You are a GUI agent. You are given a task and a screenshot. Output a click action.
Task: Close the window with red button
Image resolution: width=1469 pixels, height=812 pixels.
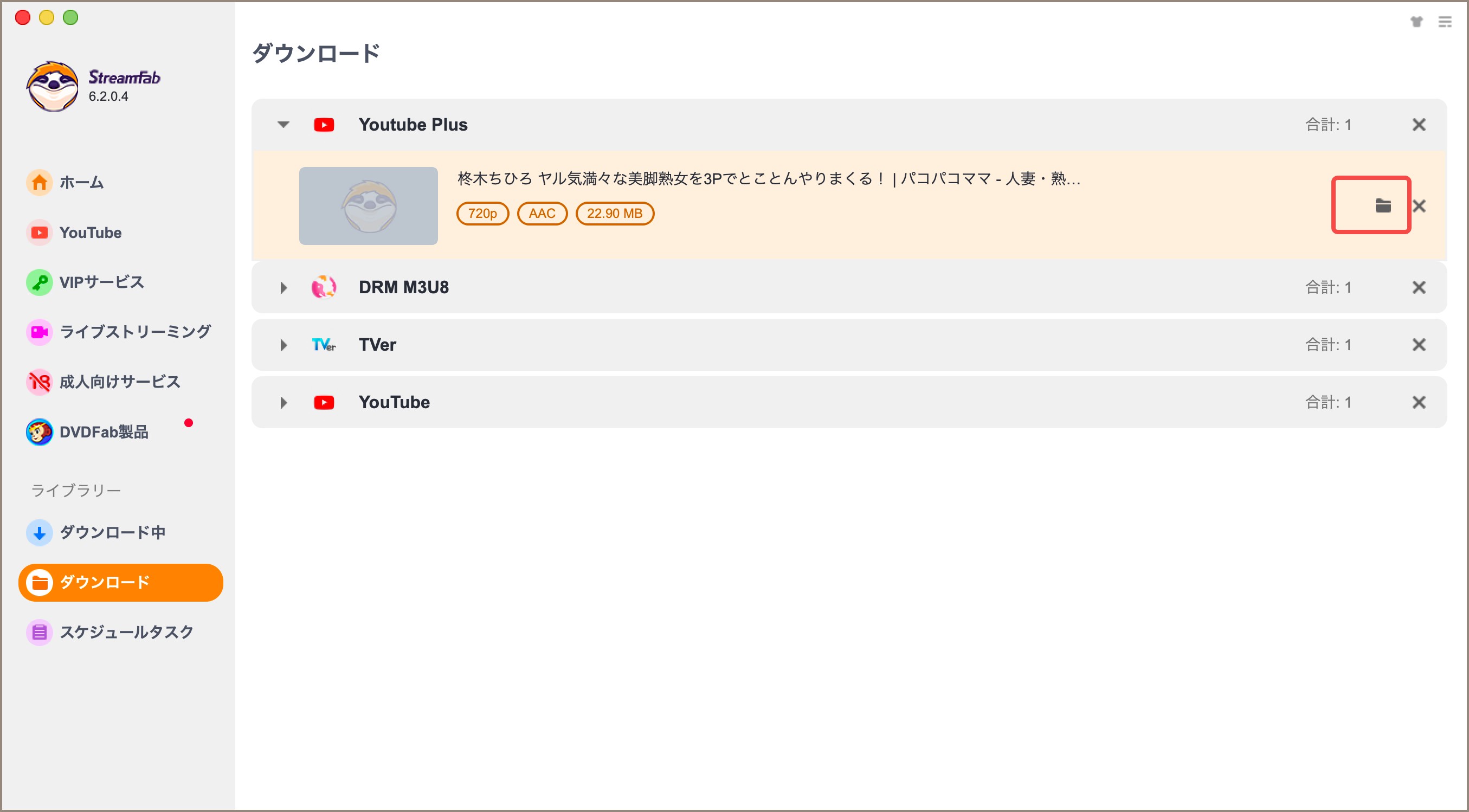(x=23, y=18)
